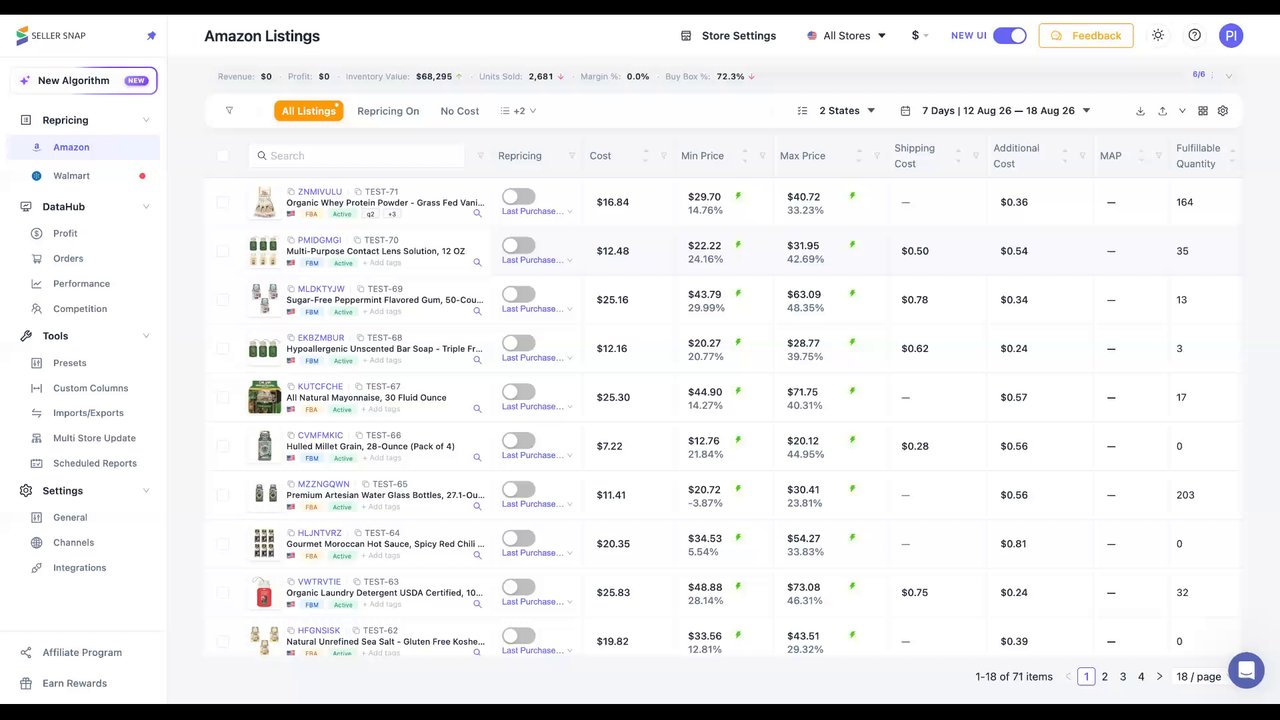Check the CVMFMKIC row checkbox
This screenshot has width=1280, height=720.
pos(223,446)
